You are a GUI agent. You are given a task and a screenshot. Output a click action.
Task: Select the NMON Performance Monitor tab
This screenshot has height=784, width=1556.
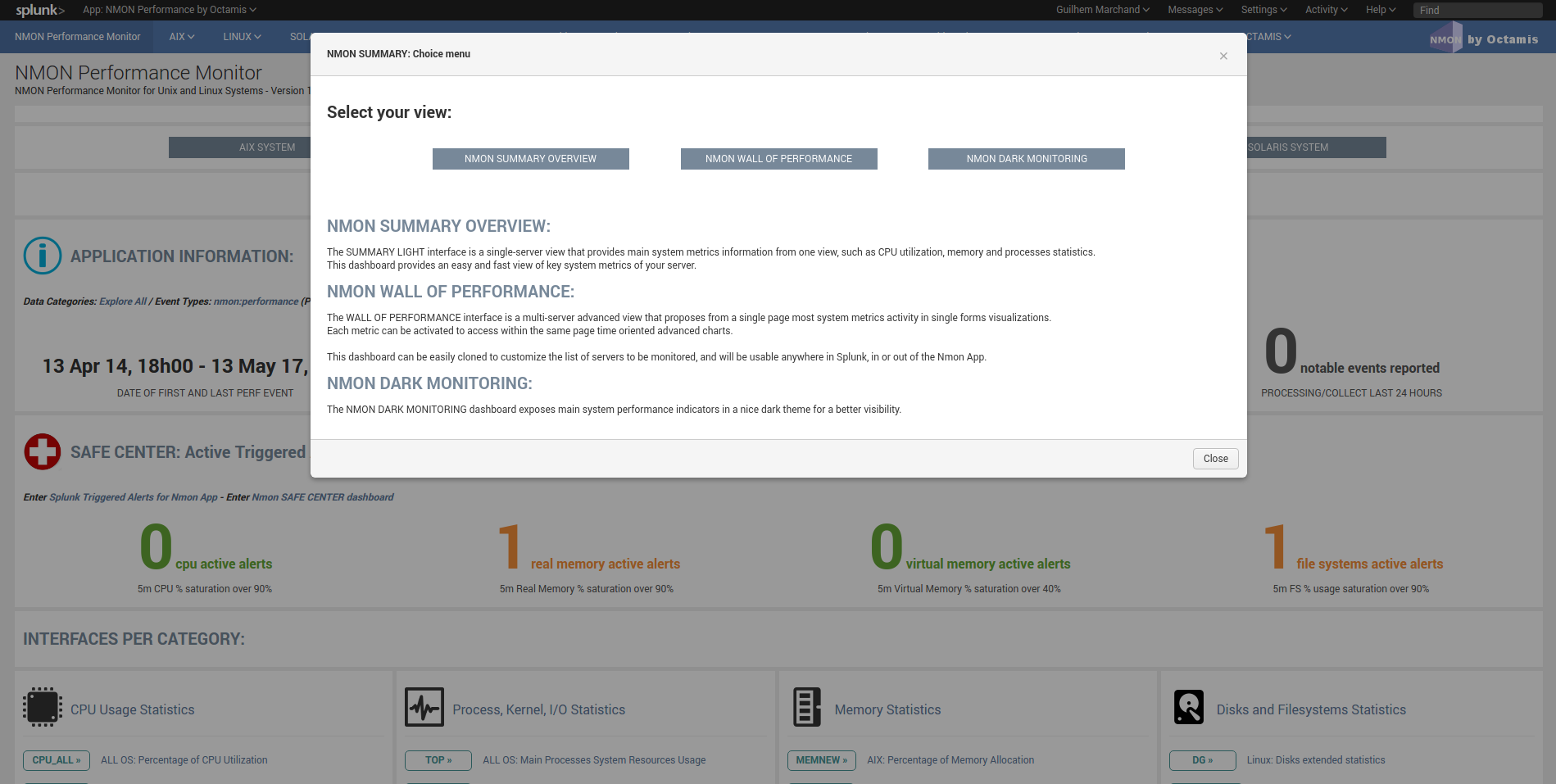click(x=77, y=37)
